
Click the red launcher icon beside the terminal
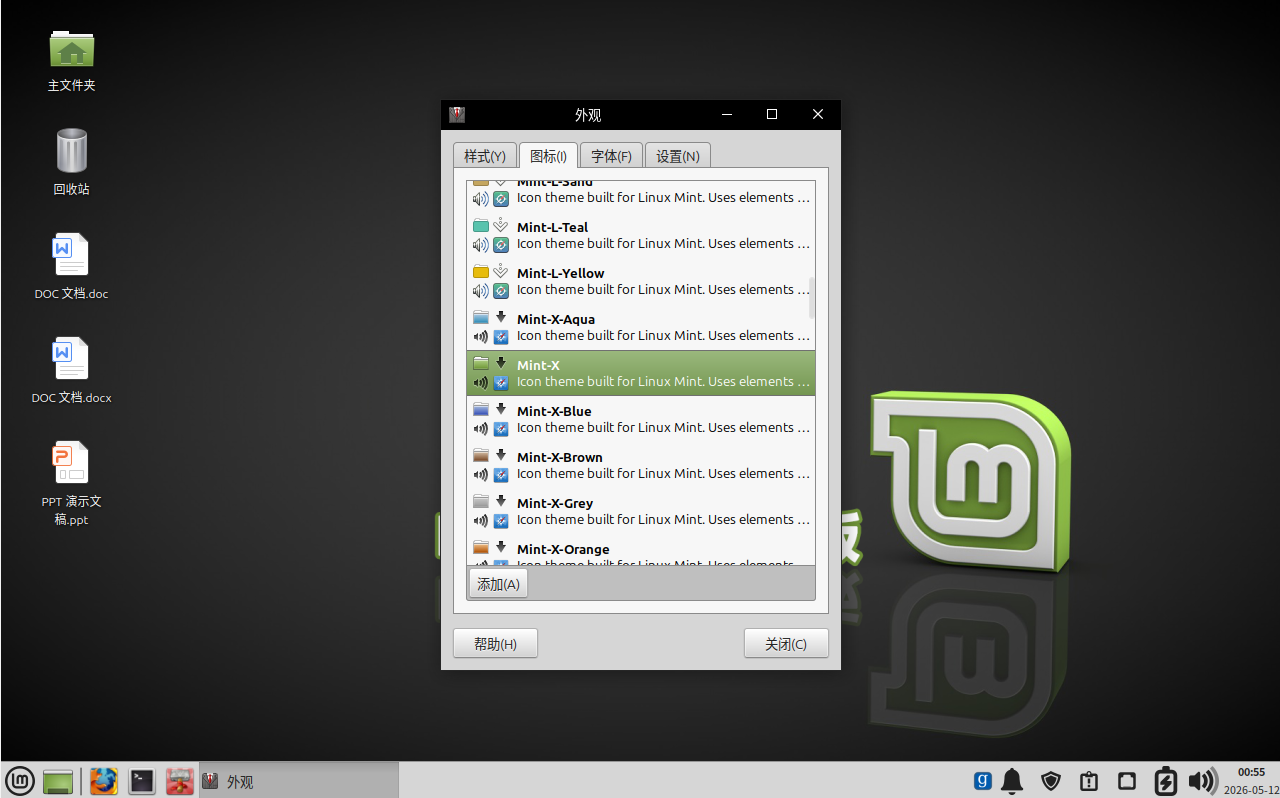(x=180, y=781)
